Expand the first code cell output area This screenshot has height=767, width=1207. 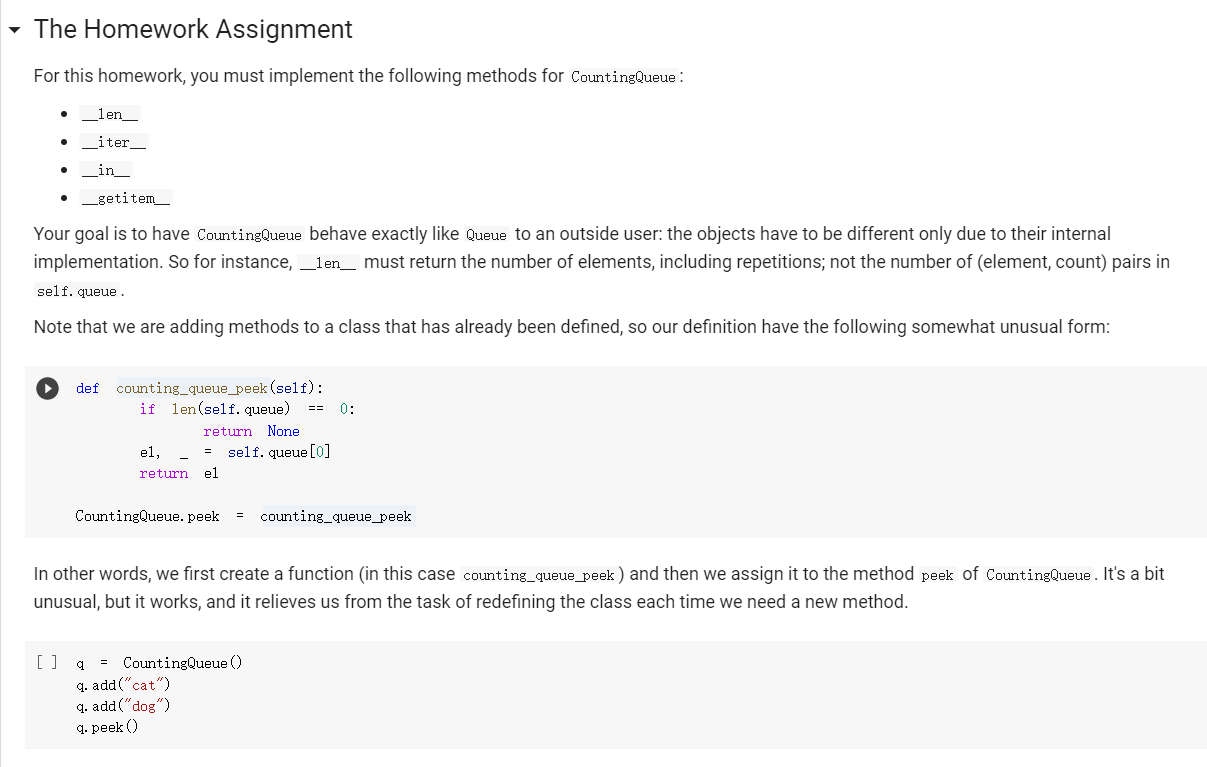[47, 388]
